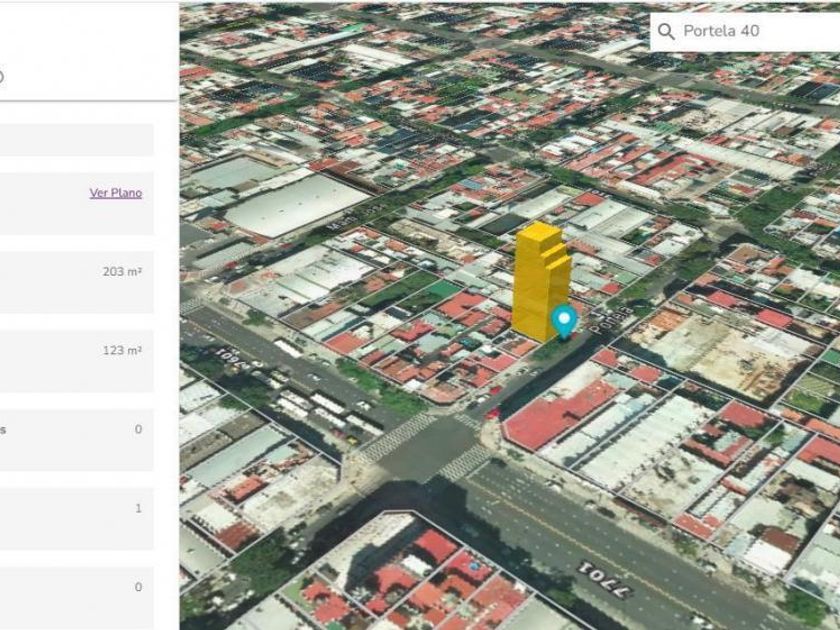Screen dimensions: 840x630
Task: Click the 123 m² area row
Action: [76, 360]
